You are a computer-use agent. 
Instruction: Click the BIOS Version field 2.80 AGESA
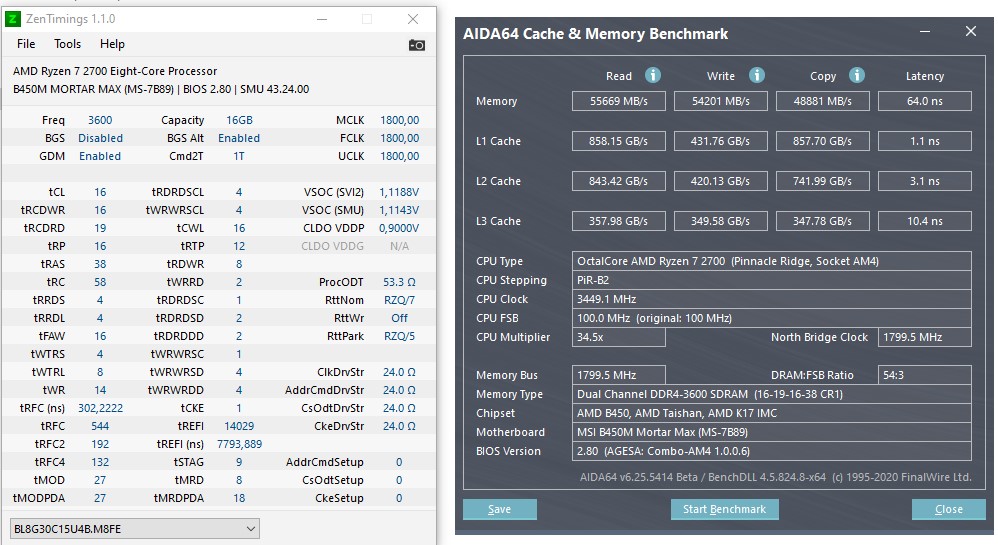pos(771,451)
